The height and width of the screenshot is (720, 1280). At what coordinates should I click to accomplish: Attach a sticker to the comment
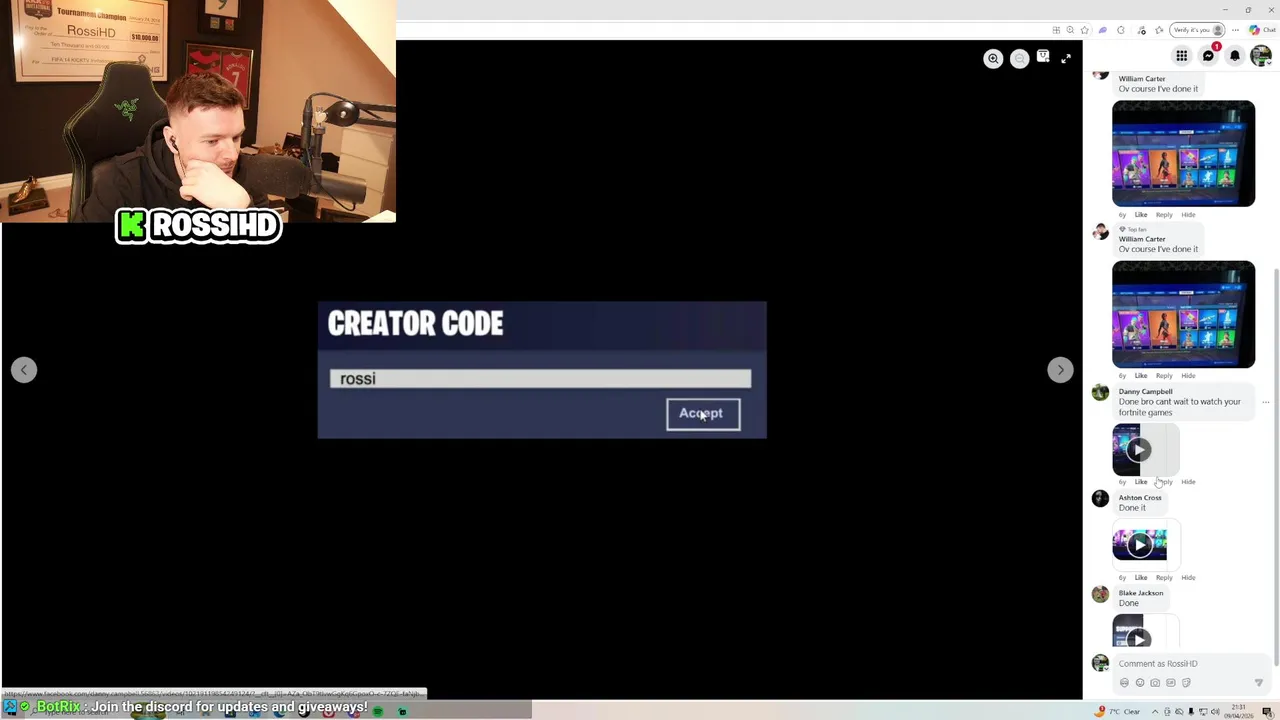point(1186,683)
